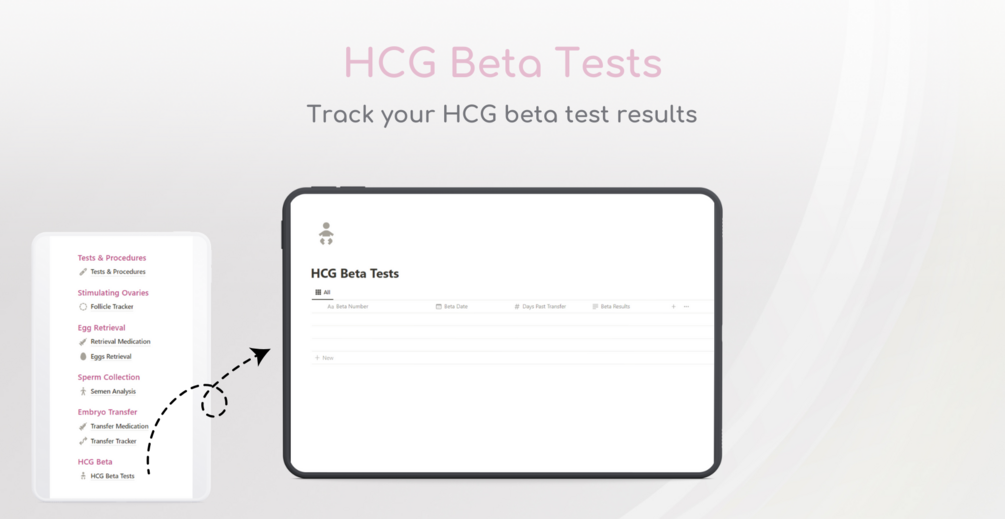Image resolution: width=1005 pixels, height=519 pixels.
Task: Open the Beta Date column header
Action: pyautogui.click(x=452, y=306)
